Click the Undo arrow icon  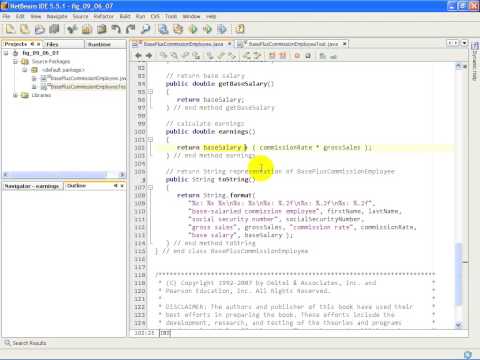116,29
